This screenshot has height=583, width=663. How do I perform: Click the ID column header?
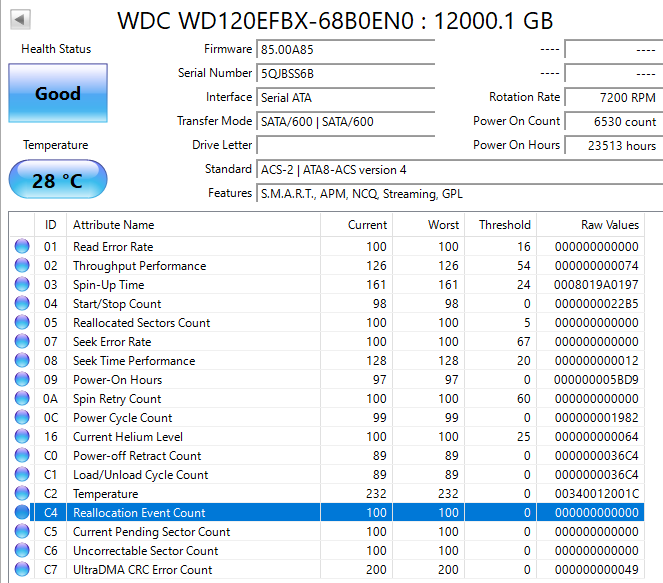(x=50, y=224)
